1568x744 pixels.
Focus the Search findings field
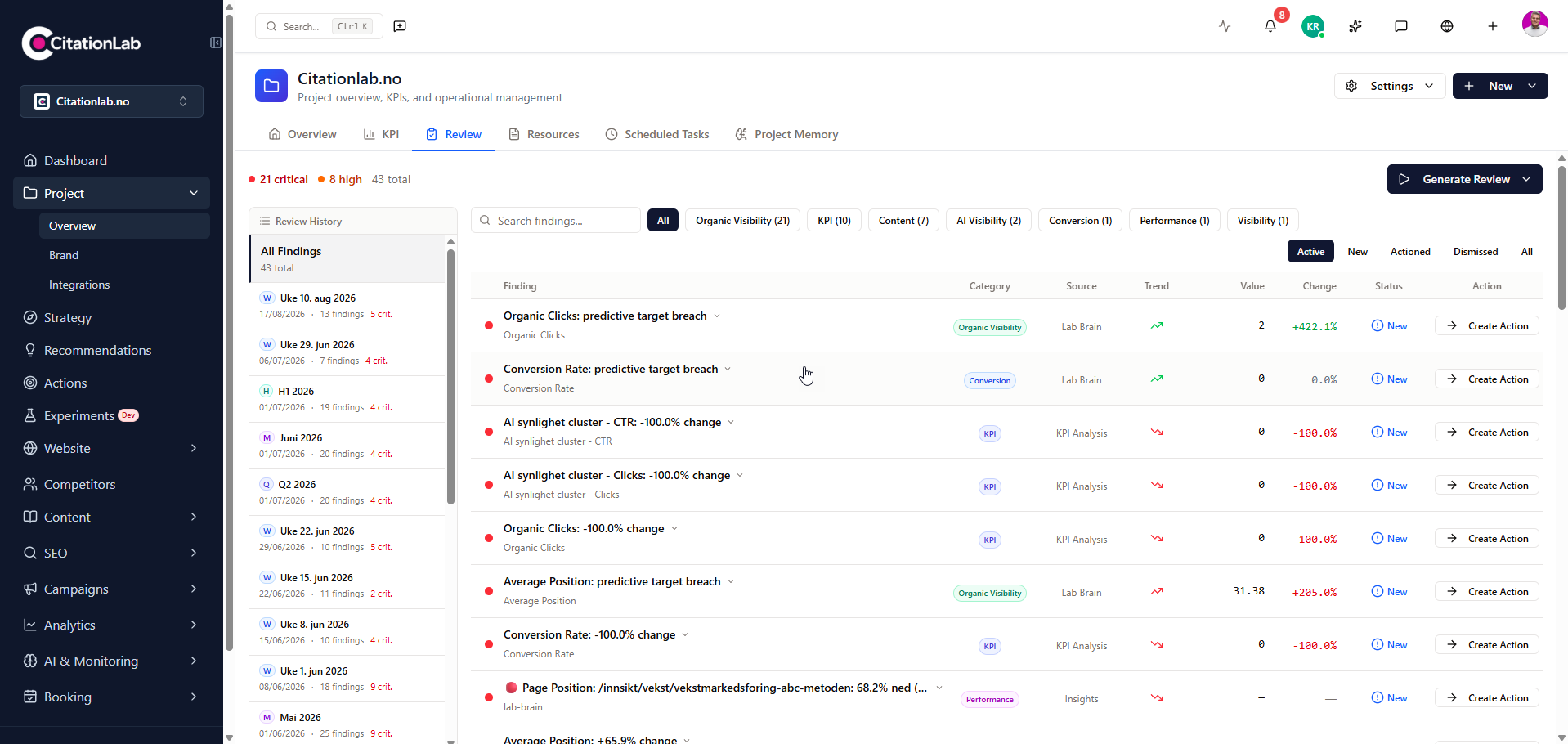pyautogui.click(x=556, y=221)
